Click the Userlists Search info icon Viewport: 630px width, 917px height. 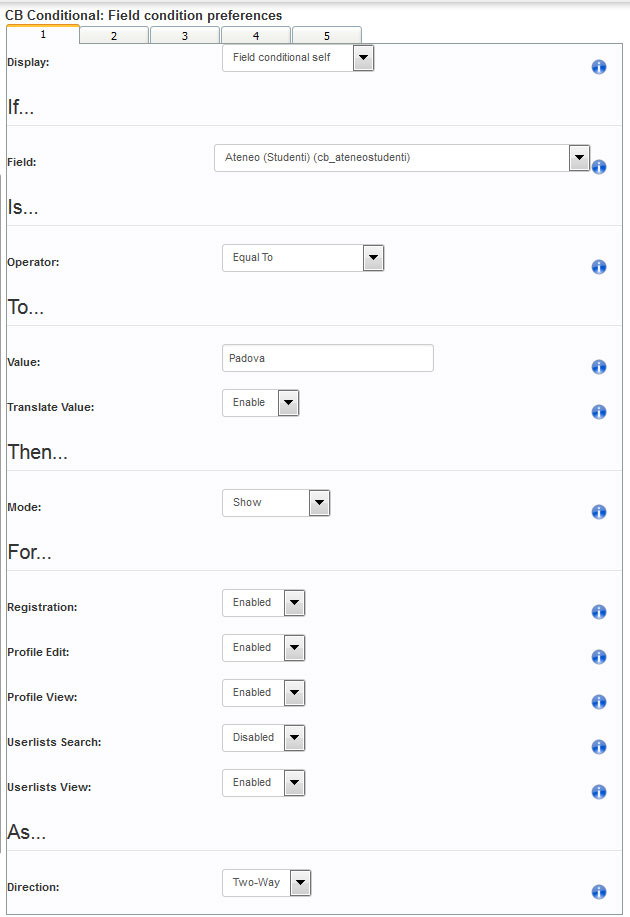coord(598,747)
